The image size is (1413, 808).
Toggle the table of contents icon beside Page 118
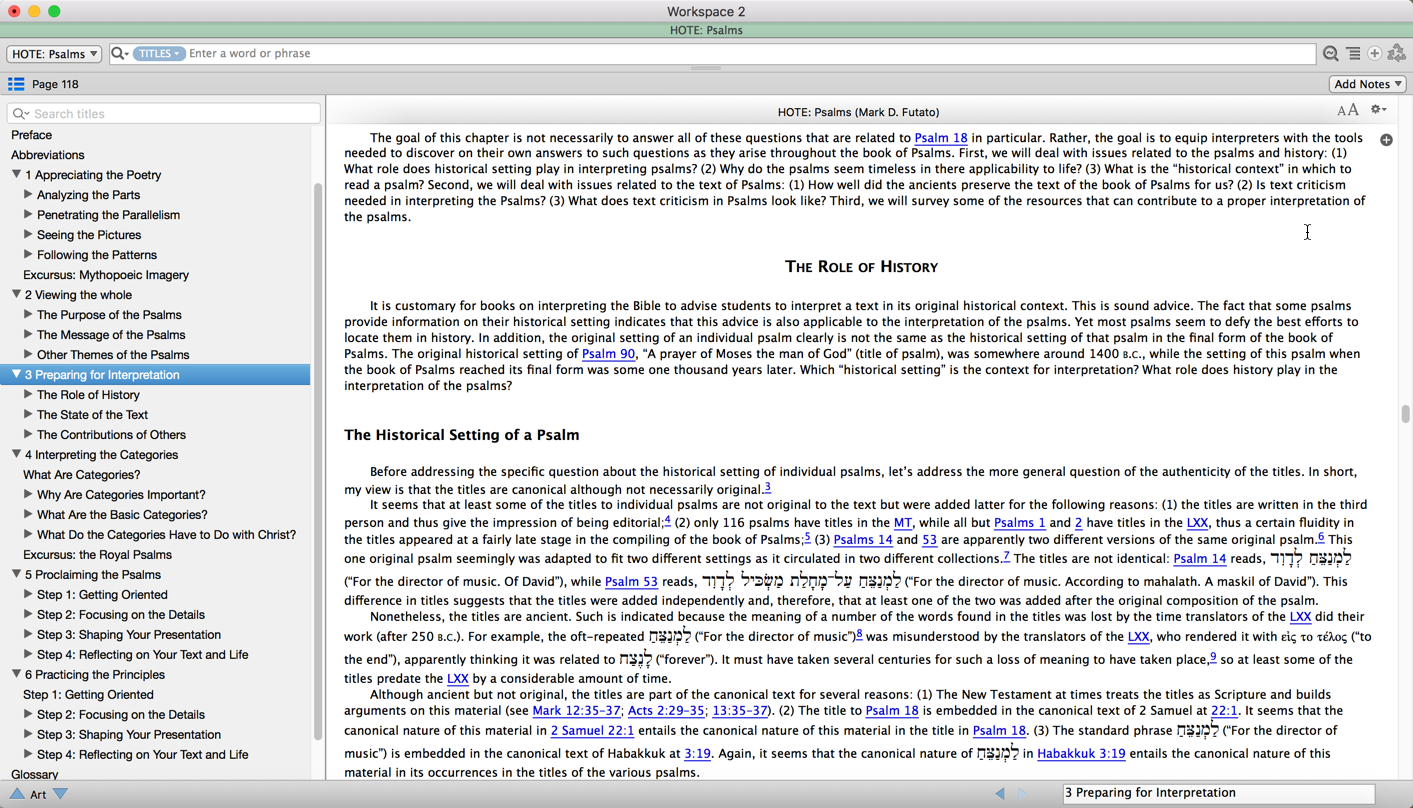coord(16,84)
